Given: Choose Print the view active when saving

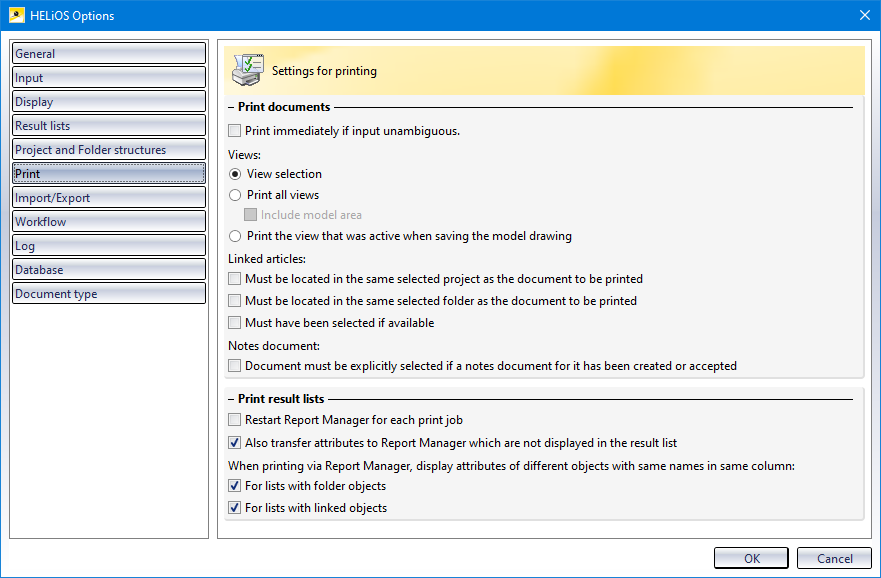Looking at the screenshot, I should click(x=235, y=236).
